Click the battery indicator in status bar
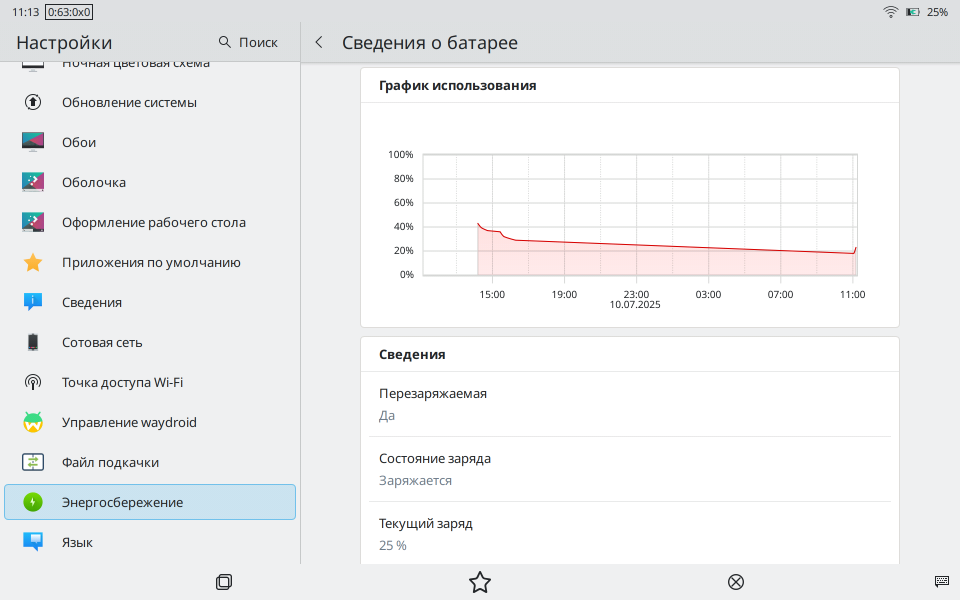960x600 pixels. [912, 12]
